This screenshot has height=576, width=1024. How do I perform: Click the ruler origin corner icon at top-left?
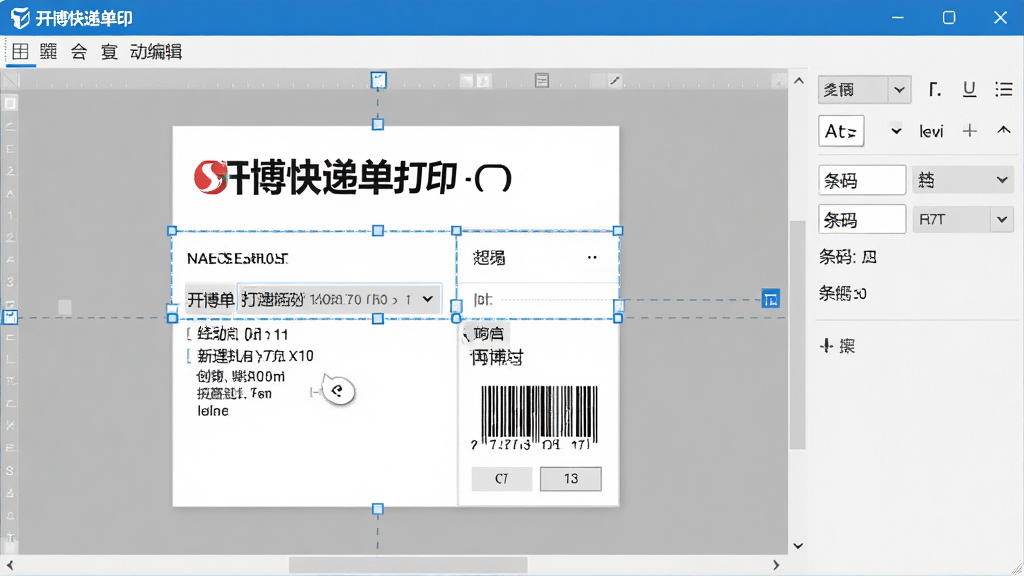tap(10, 80)
